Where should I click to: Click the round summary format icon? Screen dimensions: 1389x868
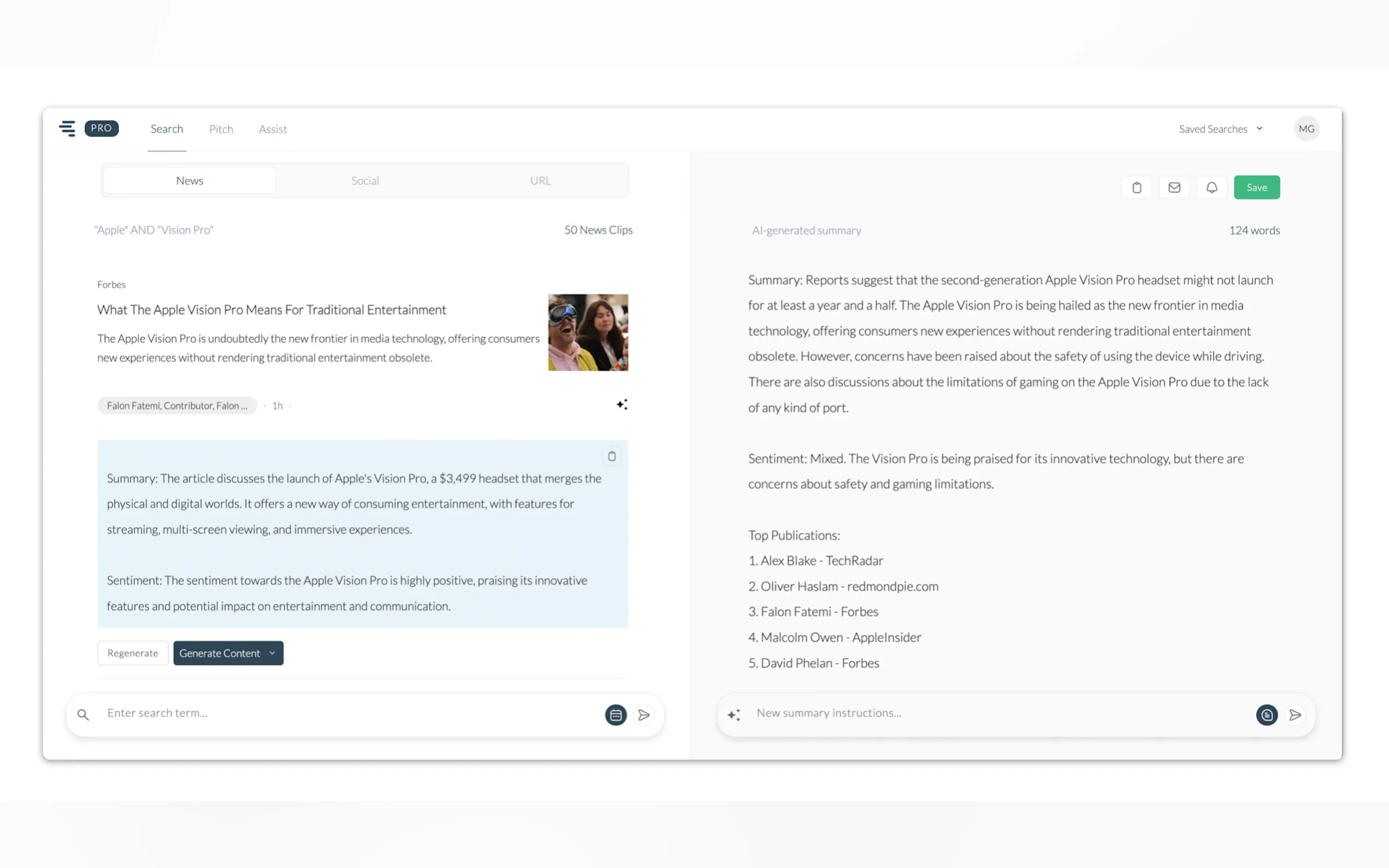coord(1266,715)
